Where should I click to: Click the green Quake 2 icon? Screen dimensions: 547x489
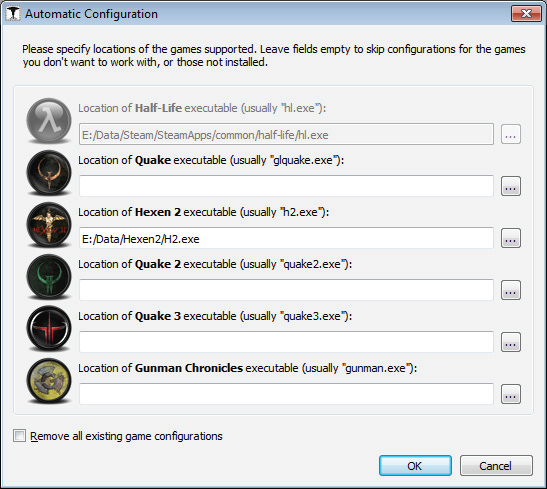pos(49,277)
